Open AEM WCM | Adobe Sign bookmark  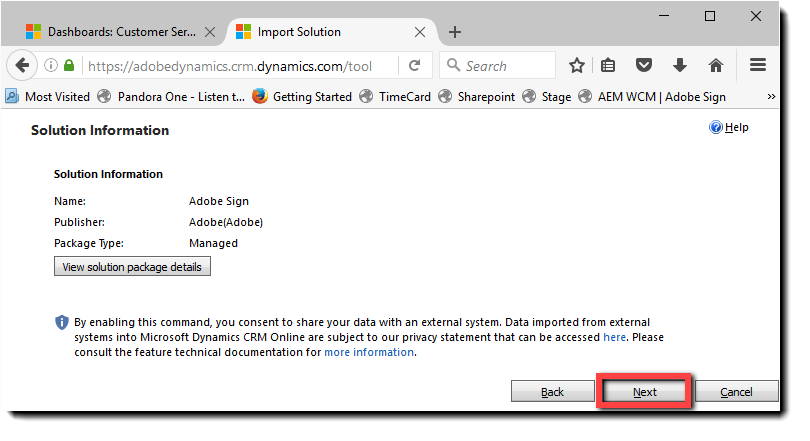pos(652,97)
